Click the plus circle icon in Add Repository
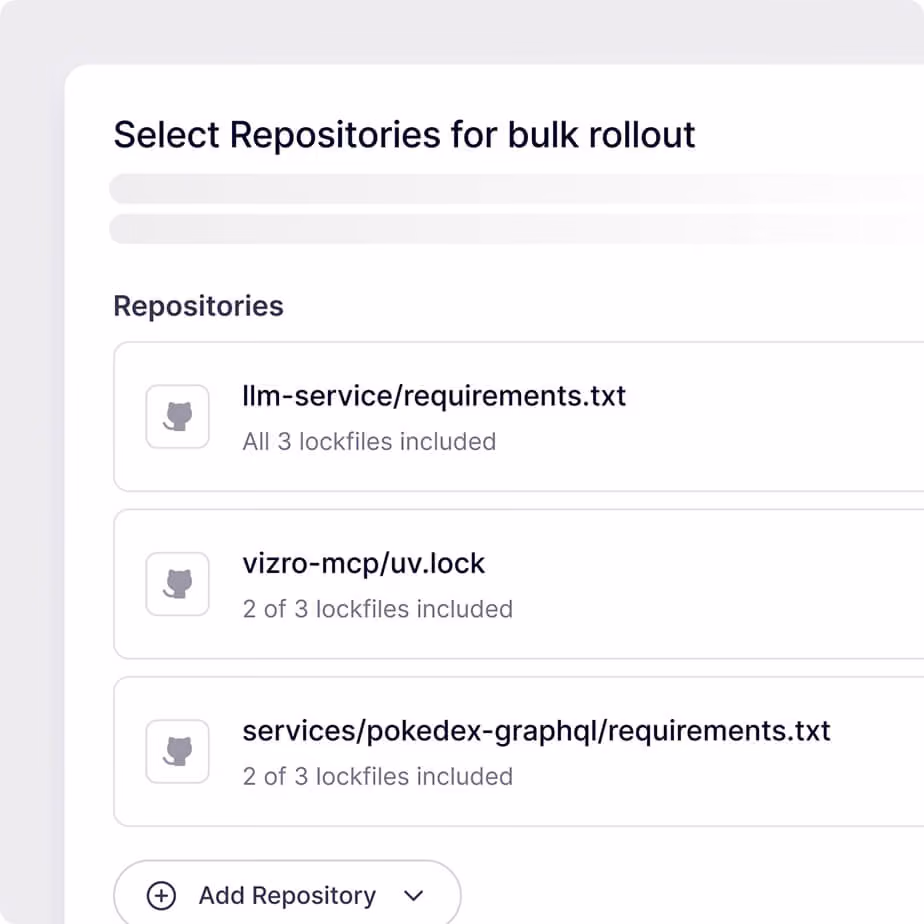Screen dimensions: 924x924 161,896
